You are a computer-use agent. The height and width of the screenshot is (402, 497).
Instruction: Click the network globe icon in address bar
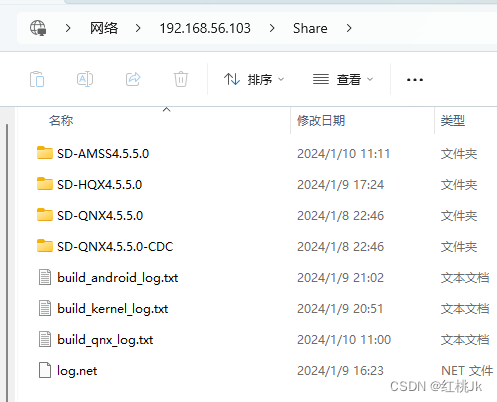pyautogui.click(x=38, y=28)
